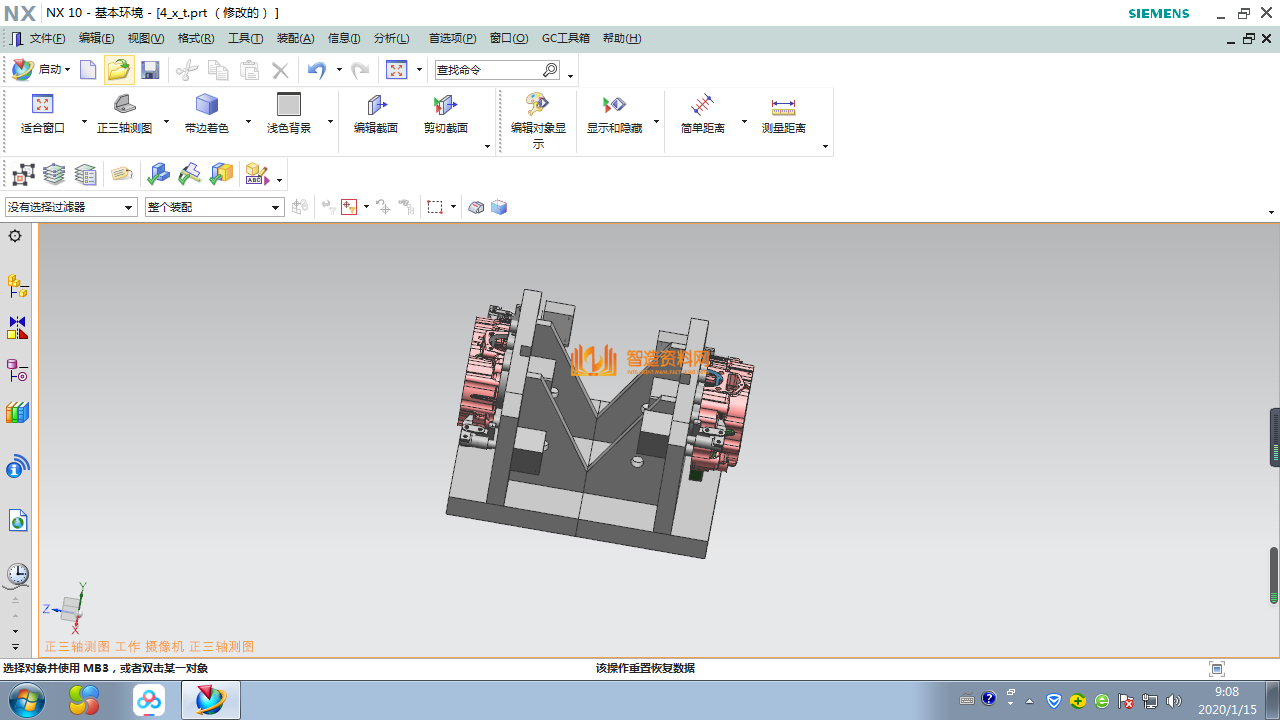Image resolution: width=1280 pixels, height=720 pixels.
Task: Click the Undo arrow icon
Action: click(317, 70)
